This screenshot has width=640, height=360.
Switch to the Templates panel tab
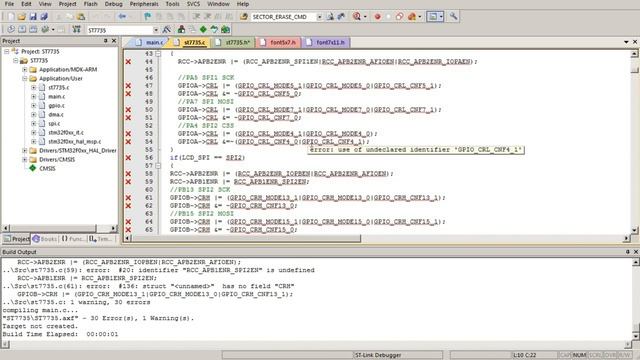coord(100,239)
